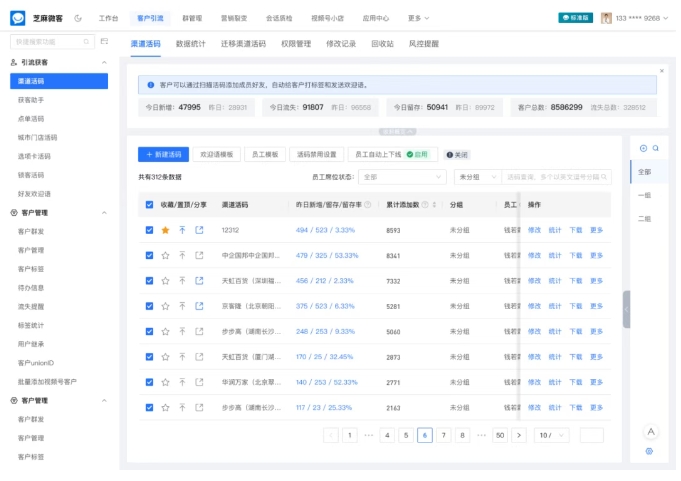Go to next page arrow
Screen dimensions: 681x481
tap(519, 435)
